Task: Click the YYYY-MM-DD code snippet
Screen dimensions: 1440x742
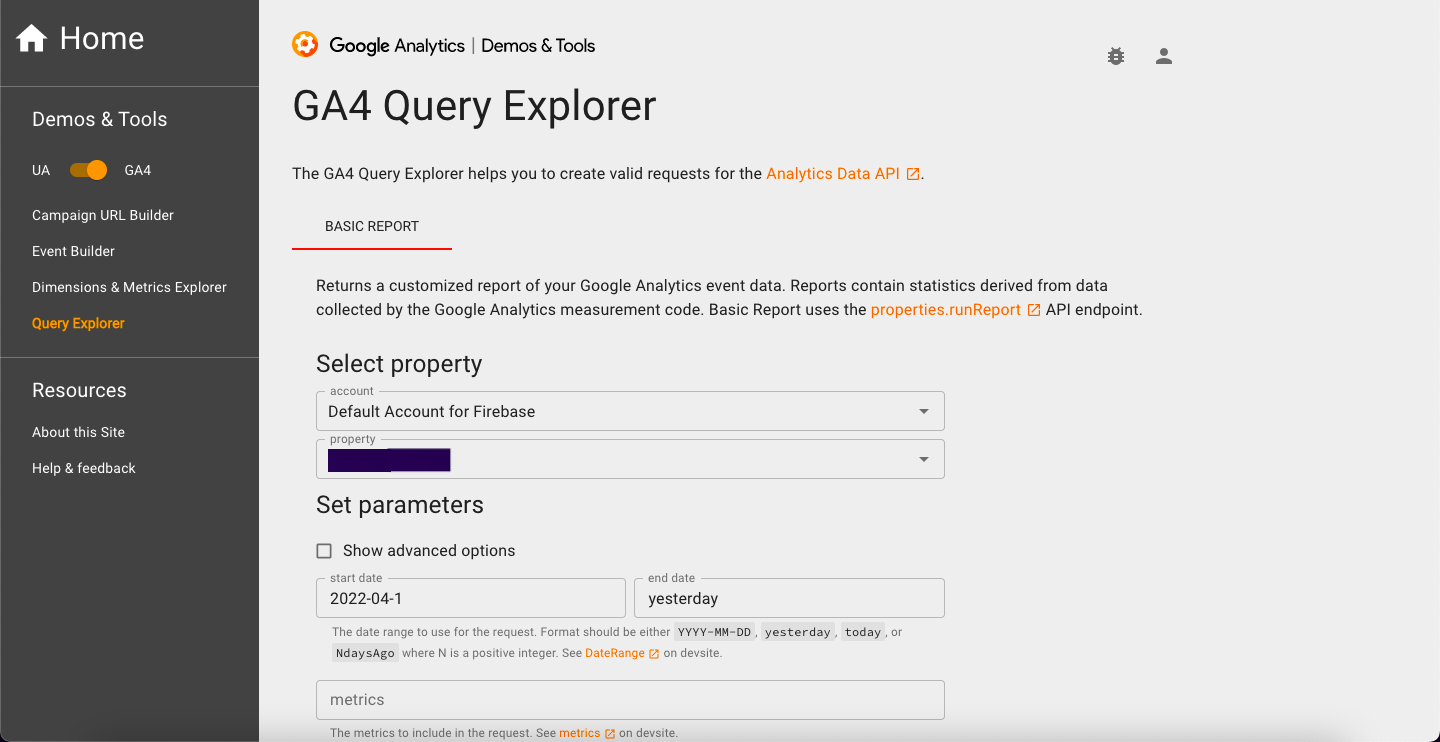Action: pyautogui.click(x=714, y=632)
